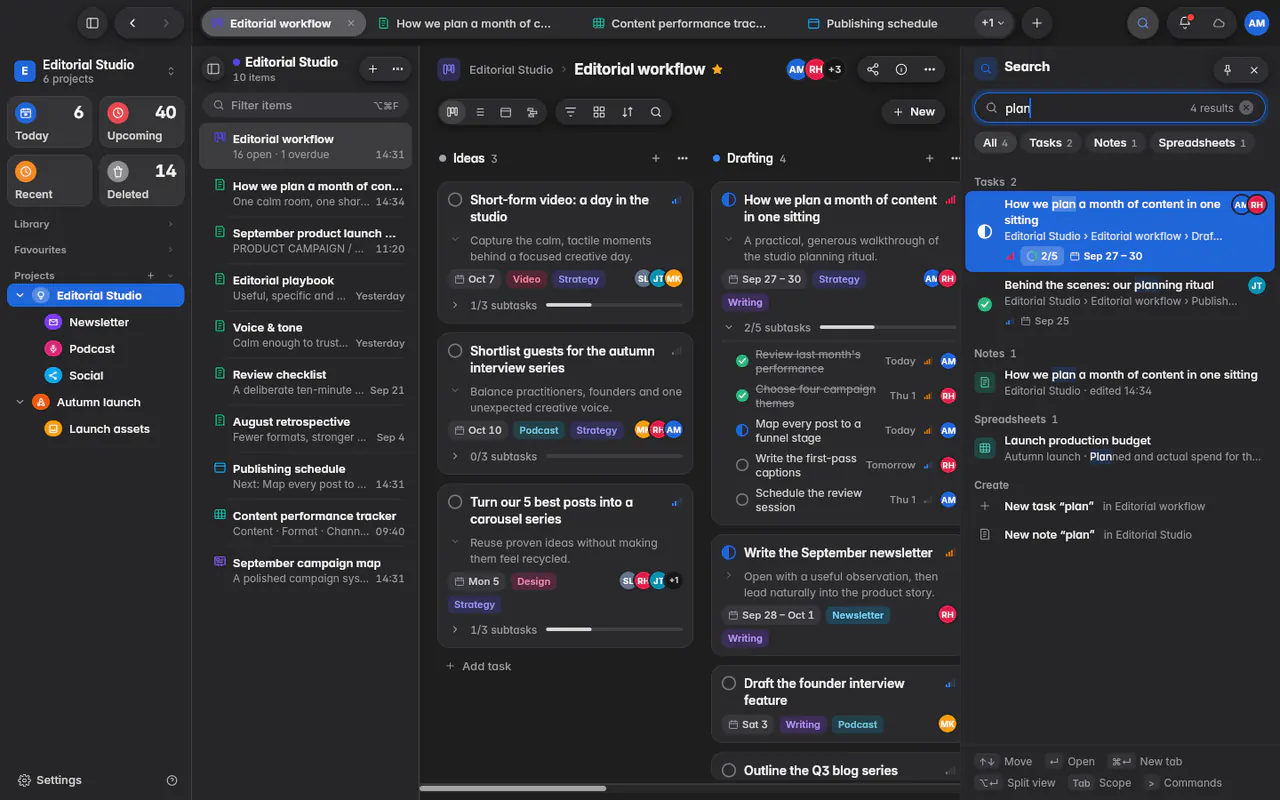Viewport: 1280px width, 800px height.
Task: Open Settings at bottom of sidebar
Action: pyautogui.click(x=50, y=780)
